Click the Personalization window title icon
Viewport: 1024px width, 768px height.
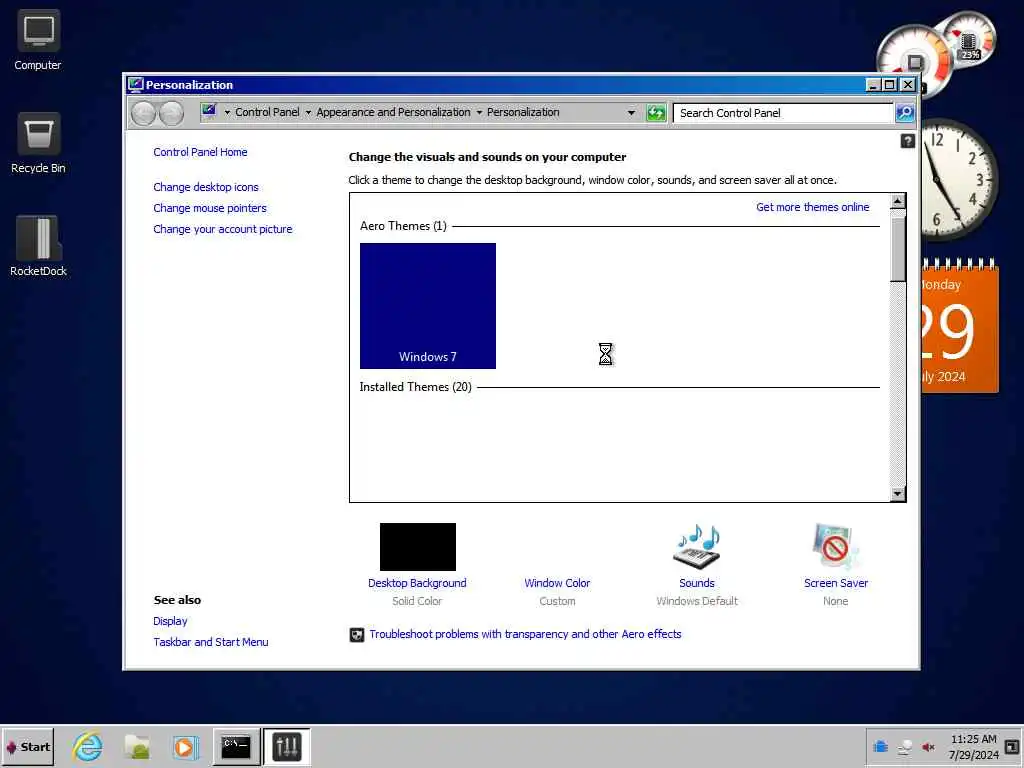[136, 85]
